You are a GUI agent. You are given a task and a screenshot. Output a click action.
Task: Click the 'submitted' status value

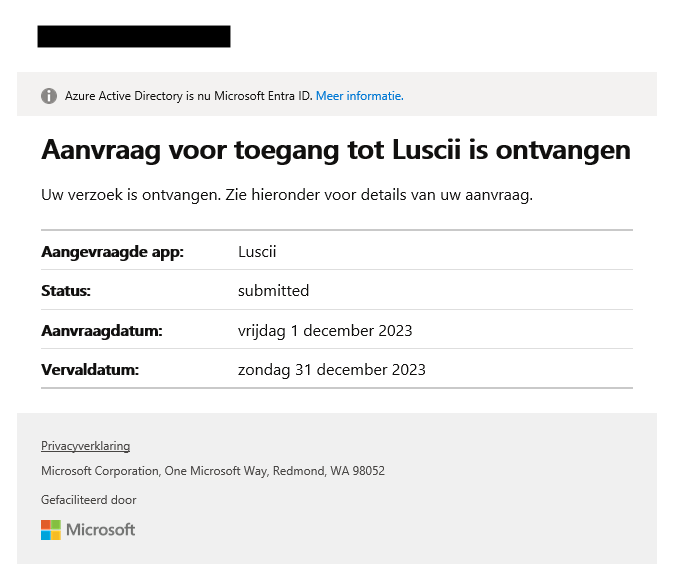click(273, 291)
